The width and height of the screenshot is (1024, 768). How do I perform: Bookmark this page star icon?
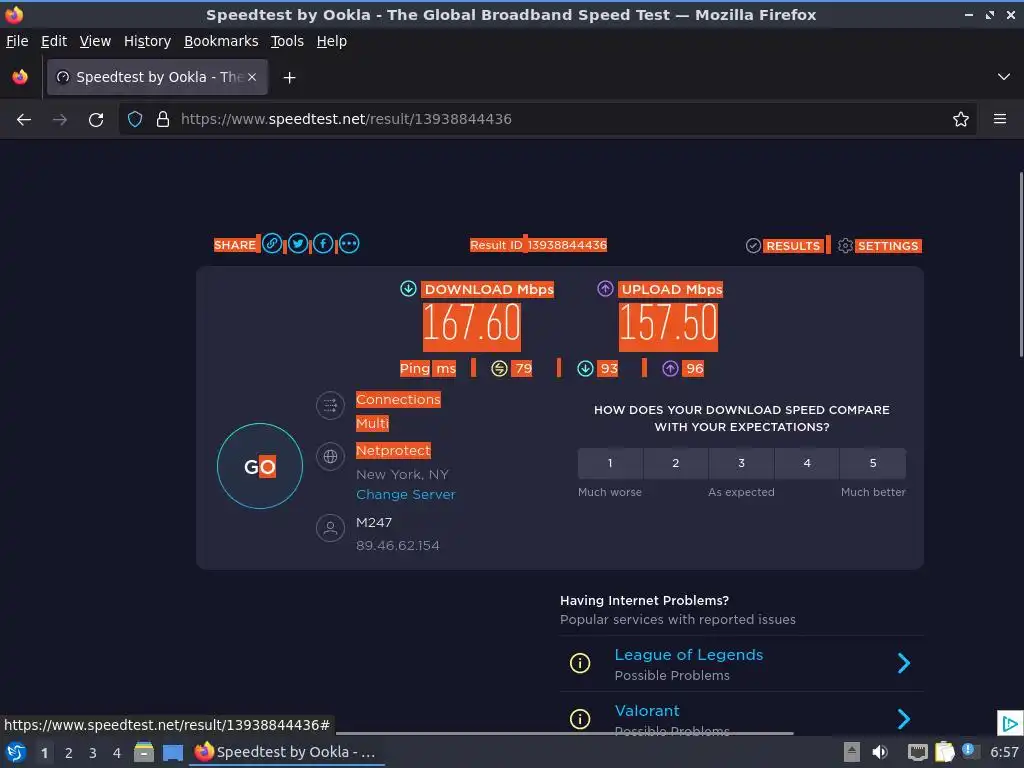[x=961, y=119]
